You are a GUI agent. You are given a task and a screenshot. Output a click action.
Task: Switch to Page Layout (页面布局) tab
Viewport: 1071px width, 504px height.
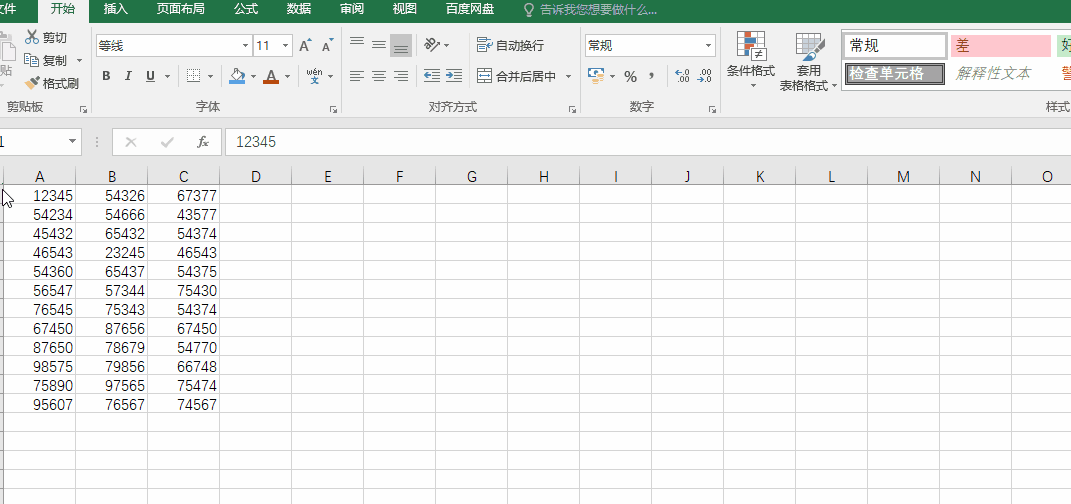pos(180,10)
